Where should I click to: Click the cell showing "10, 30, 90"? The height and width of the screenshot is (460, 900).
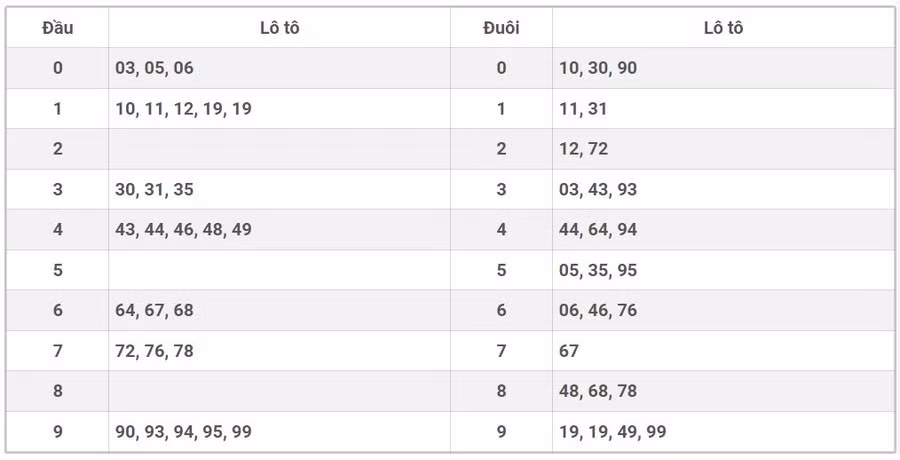click(x=598, y=68)
